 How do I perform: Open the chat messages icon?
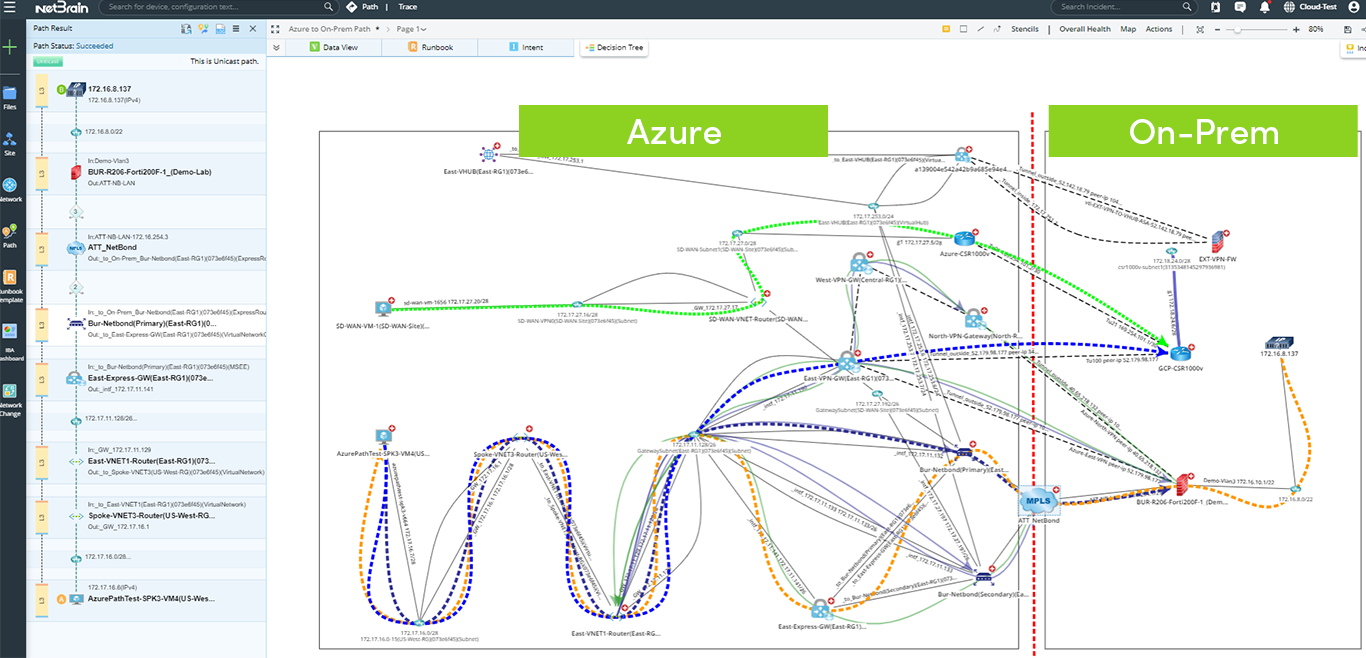point(1240,7)
